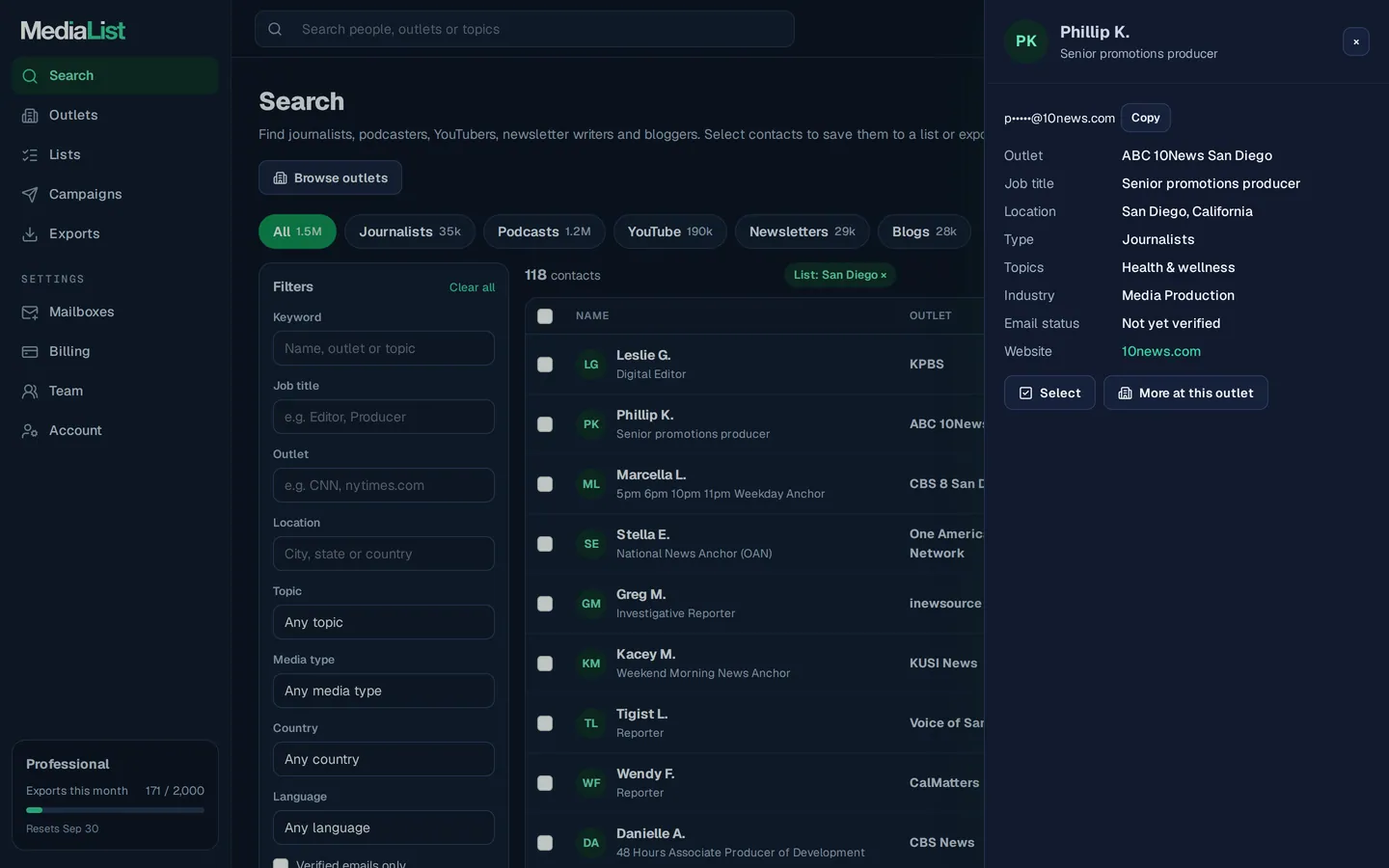Click Clear all in Filters
This screenshot has height=868, width=1389.
472,287
